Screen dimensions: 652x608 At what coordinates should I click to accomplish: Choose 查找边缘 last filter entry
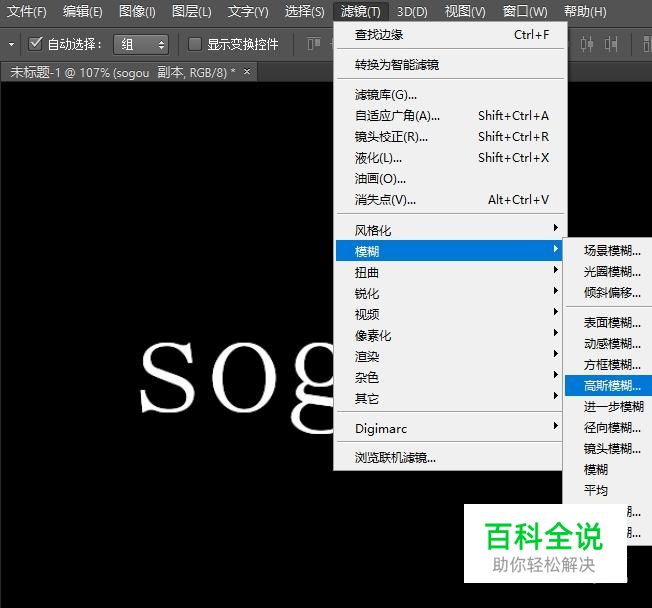tap(449, 35)
